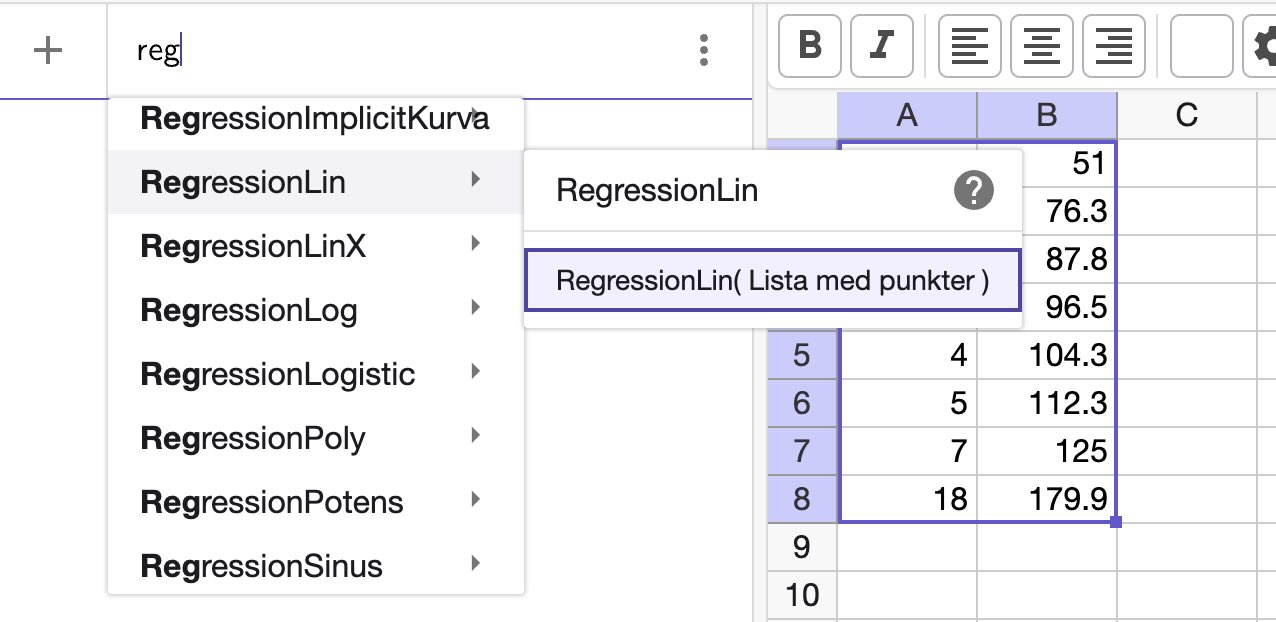The height and width of the screenshot is (622, 1276).
Task: Apply left text alignment
Action: tap(968, 46)
